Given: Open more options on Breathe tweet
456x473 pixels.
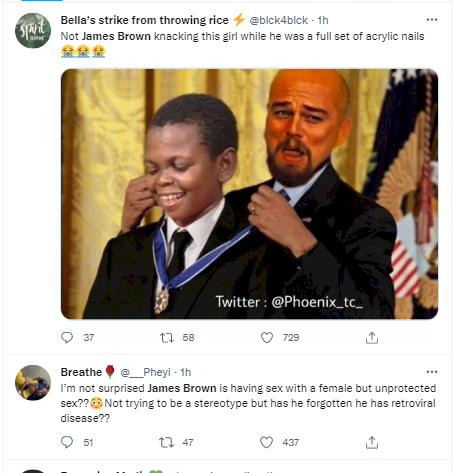Looking at the screenshot, I should click(432, 372).
